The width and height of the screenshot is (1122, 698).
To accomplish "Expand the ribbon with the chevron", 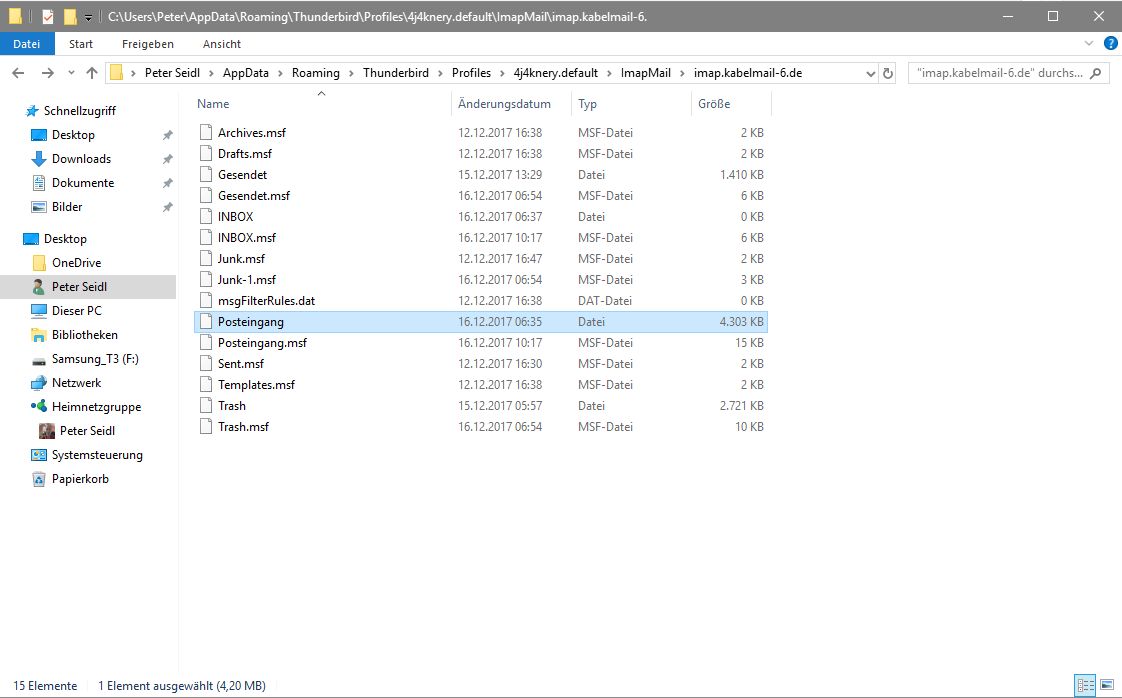I will [1088, 44].
